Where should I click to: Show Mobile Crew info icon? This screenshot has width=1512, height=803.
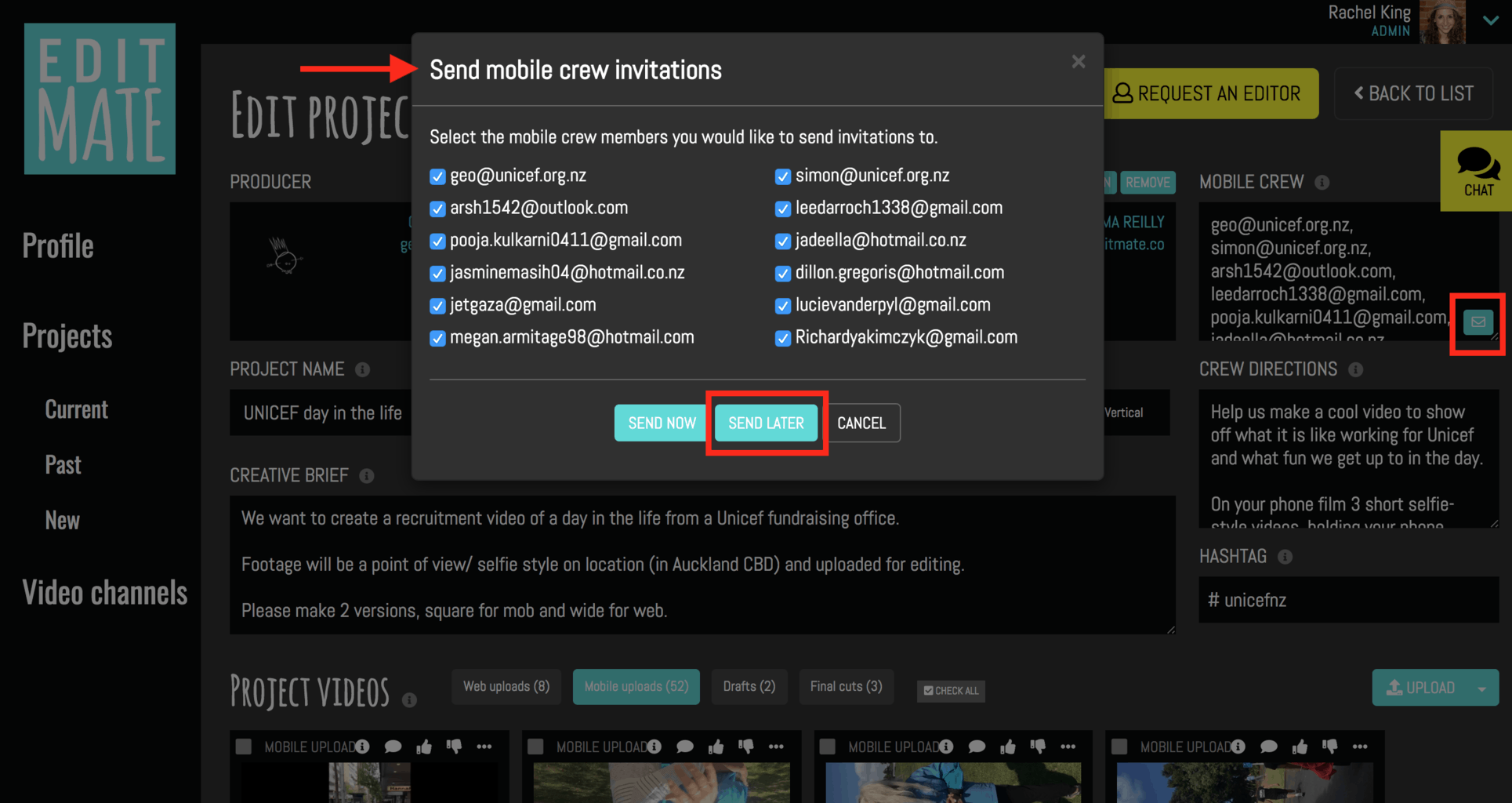pos(1322,183)
